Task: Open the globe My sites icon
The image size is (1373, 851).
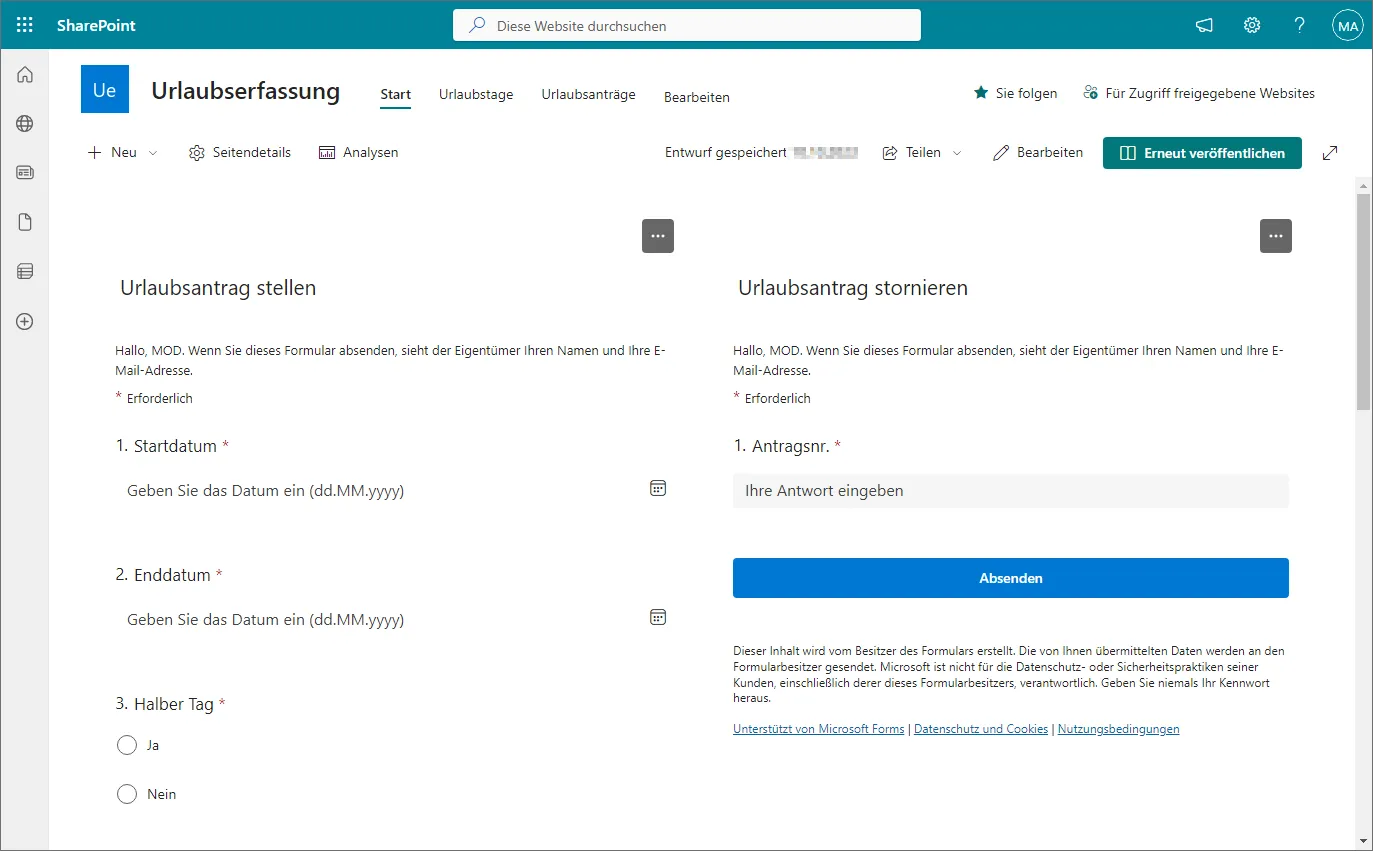Action: coord(25,124)
